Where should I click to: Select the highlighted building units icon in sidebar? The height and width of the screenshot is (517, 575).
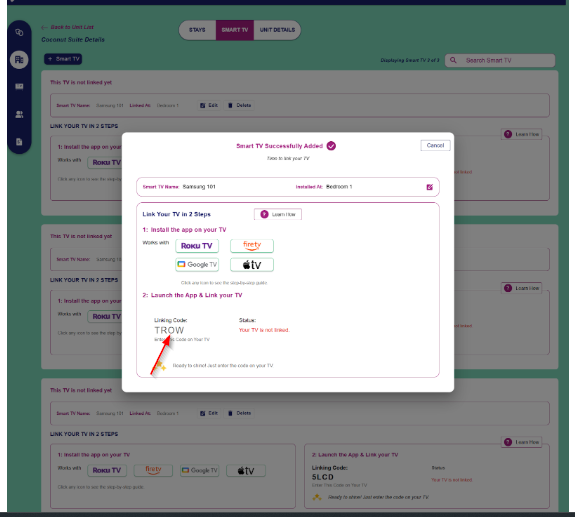(19, 59)
